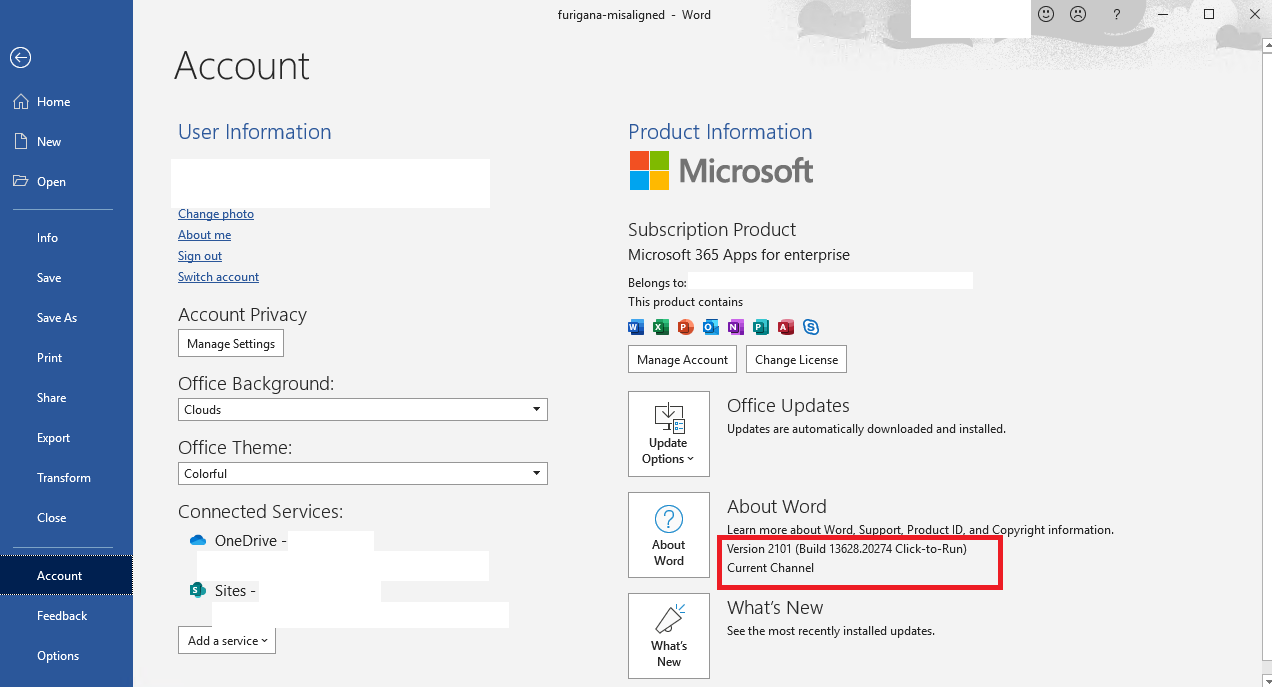Click the Connected Services heading
1272x687 pixels.
point(260,512)
